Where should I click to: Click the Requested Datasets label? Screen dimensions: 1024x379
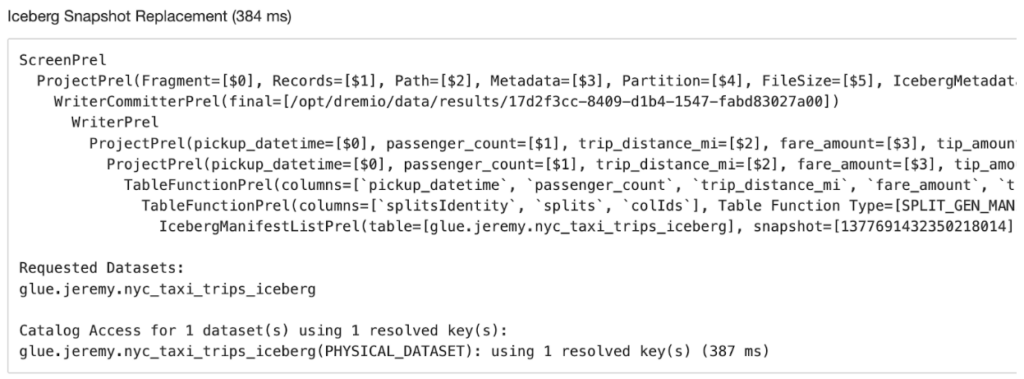(102, 268)
